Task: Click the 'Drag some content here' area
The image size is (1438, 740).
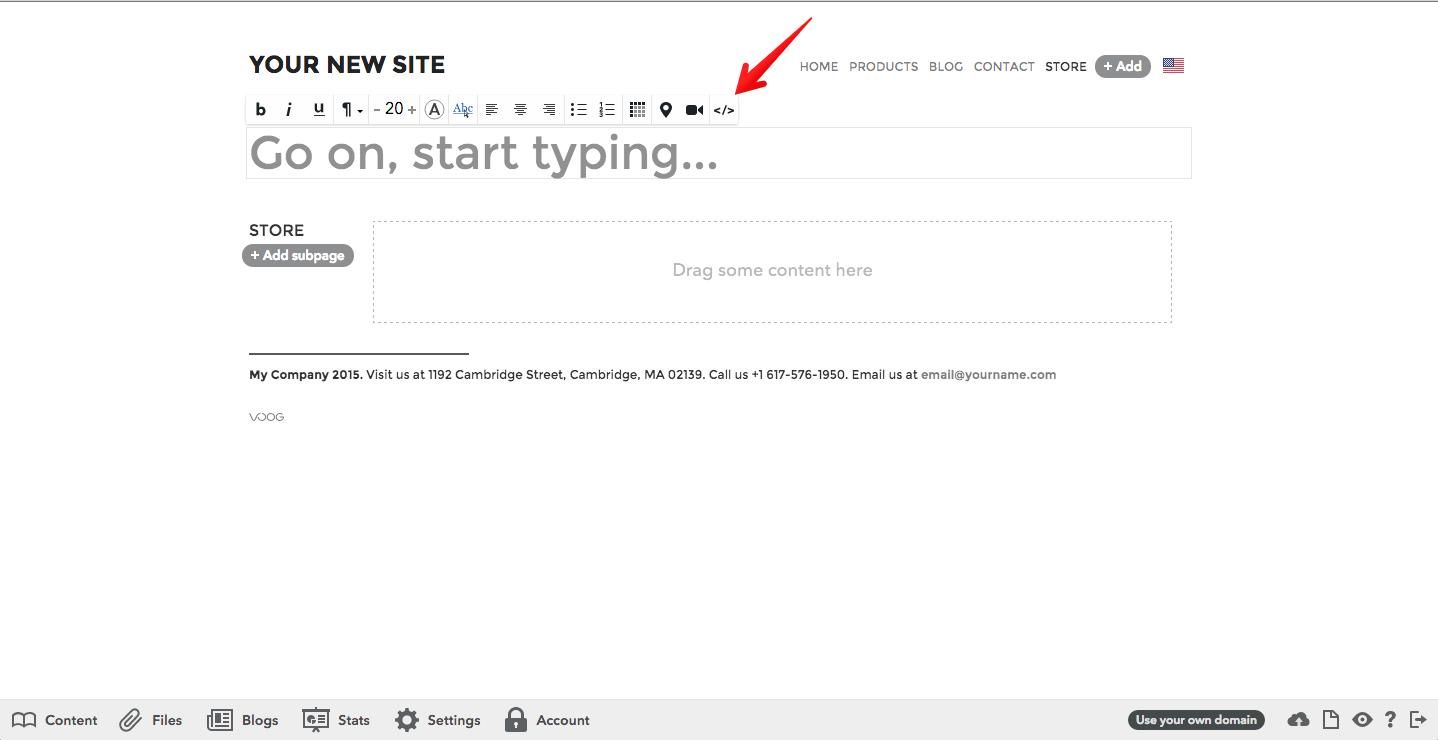Action: coord(772,272)
